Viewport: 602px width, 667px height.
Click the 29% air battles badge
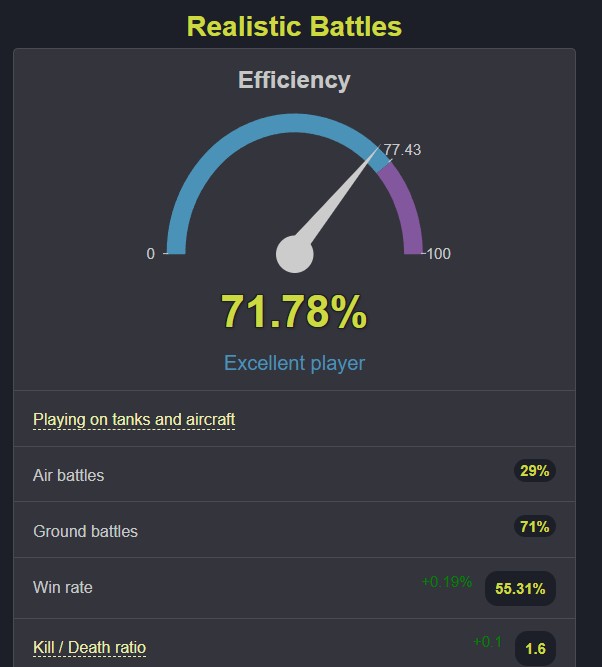[x=535, y=471]
